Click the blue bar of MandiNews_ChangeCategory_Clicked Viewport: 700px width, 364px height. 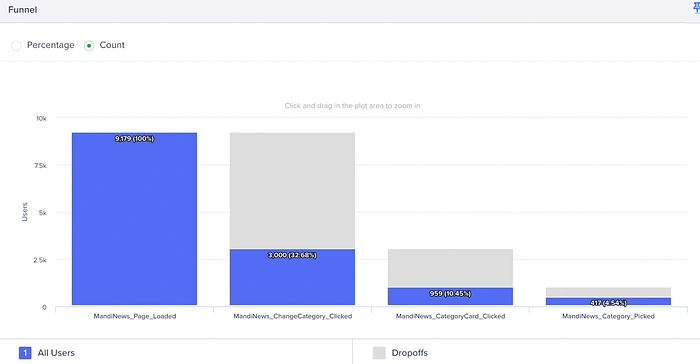(292, 277)
